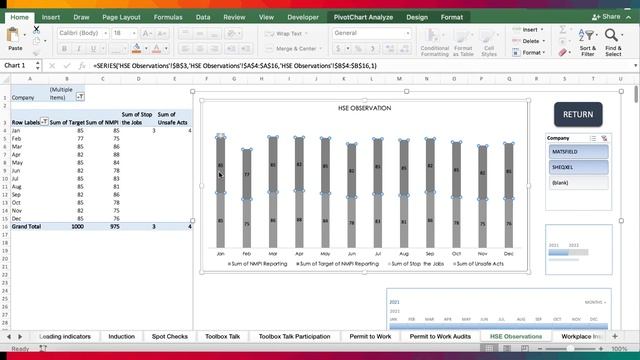Toggle Bold formatting
The height and width of the screenshot is (360, 640).
(64, 49)
